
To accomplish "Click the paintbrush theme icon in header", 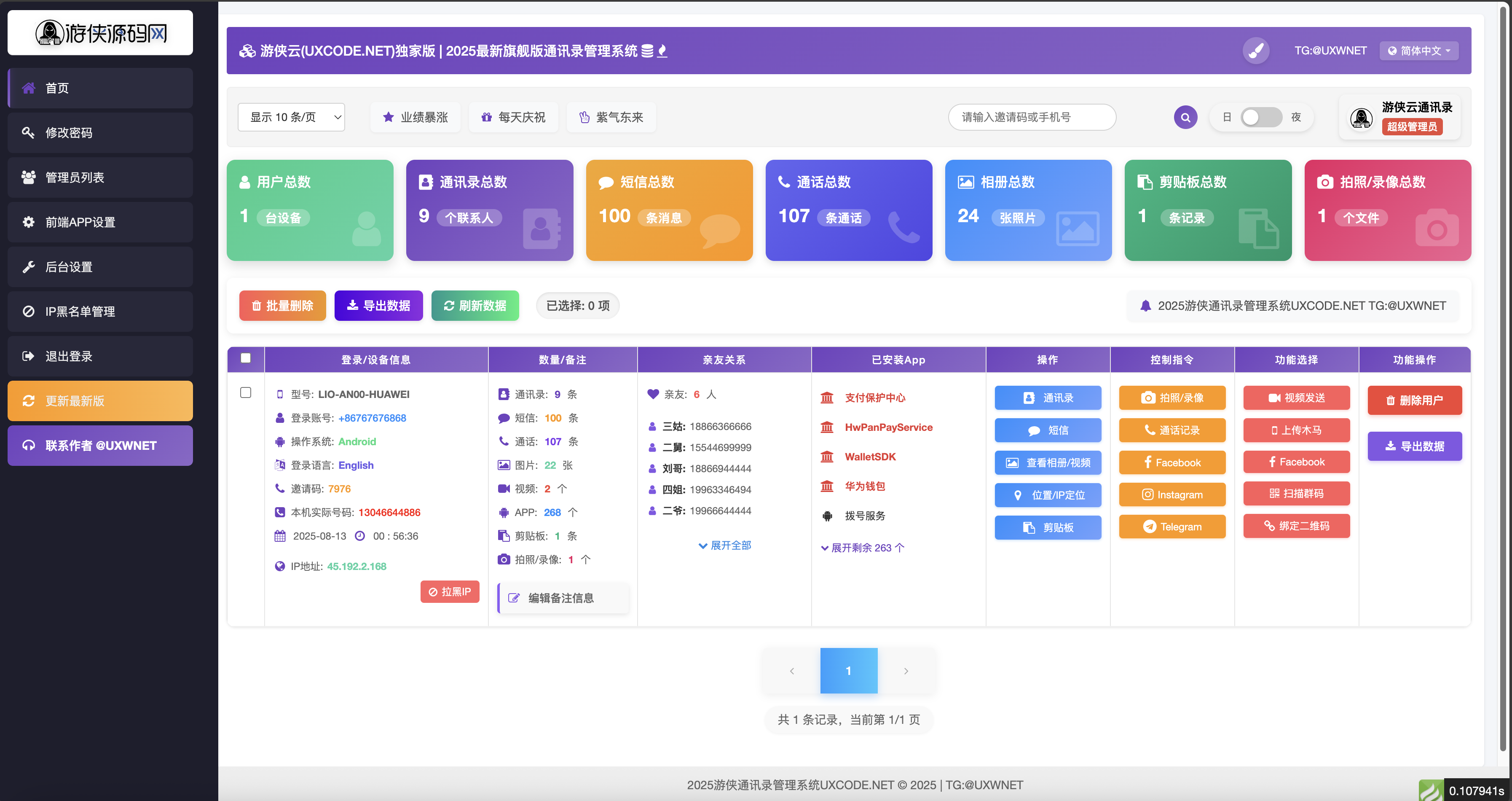I will click(x=1255, y=51).
